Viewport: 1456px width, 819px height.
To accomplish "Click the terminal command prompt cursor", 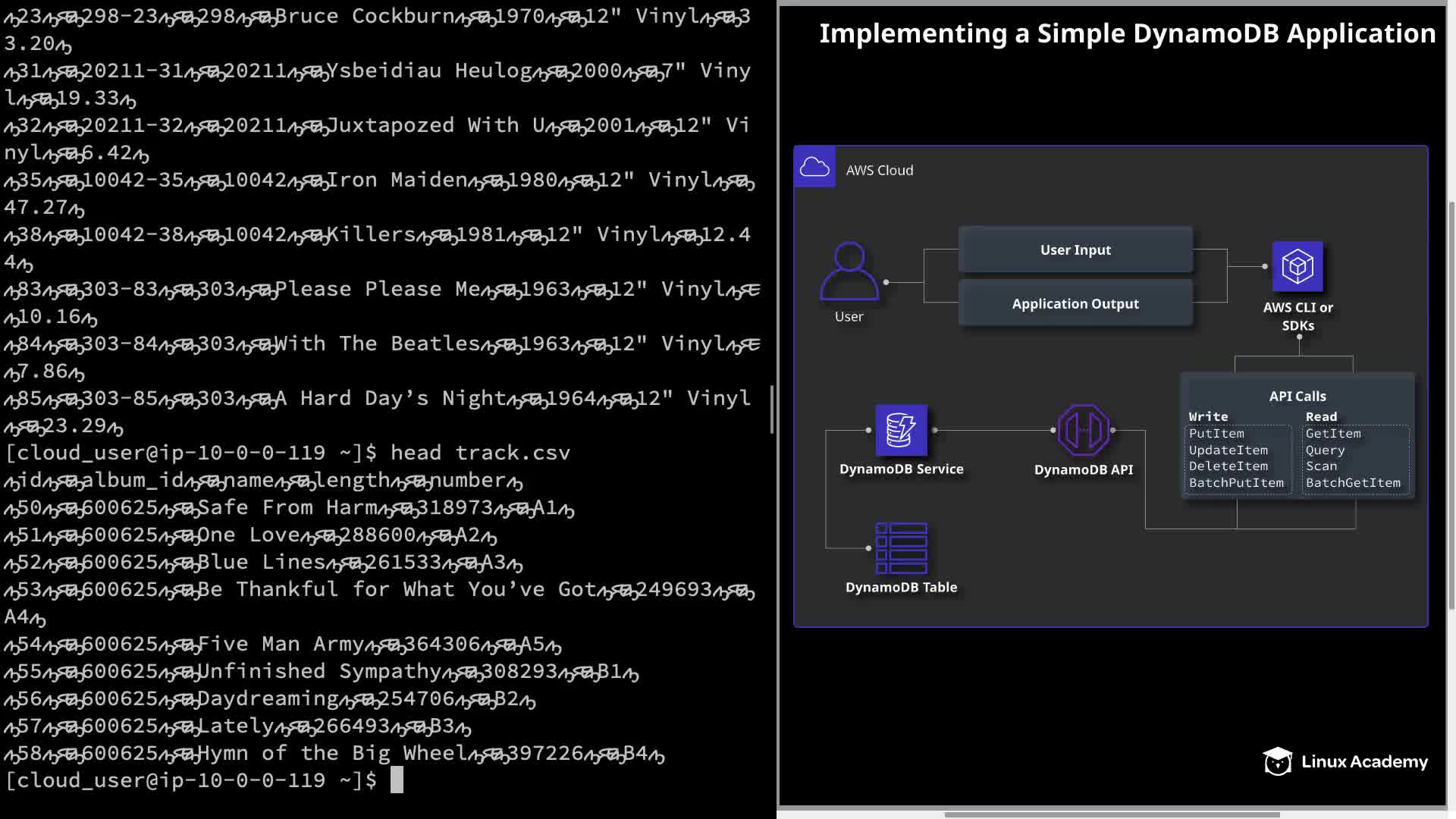I will tap(397, 780).
